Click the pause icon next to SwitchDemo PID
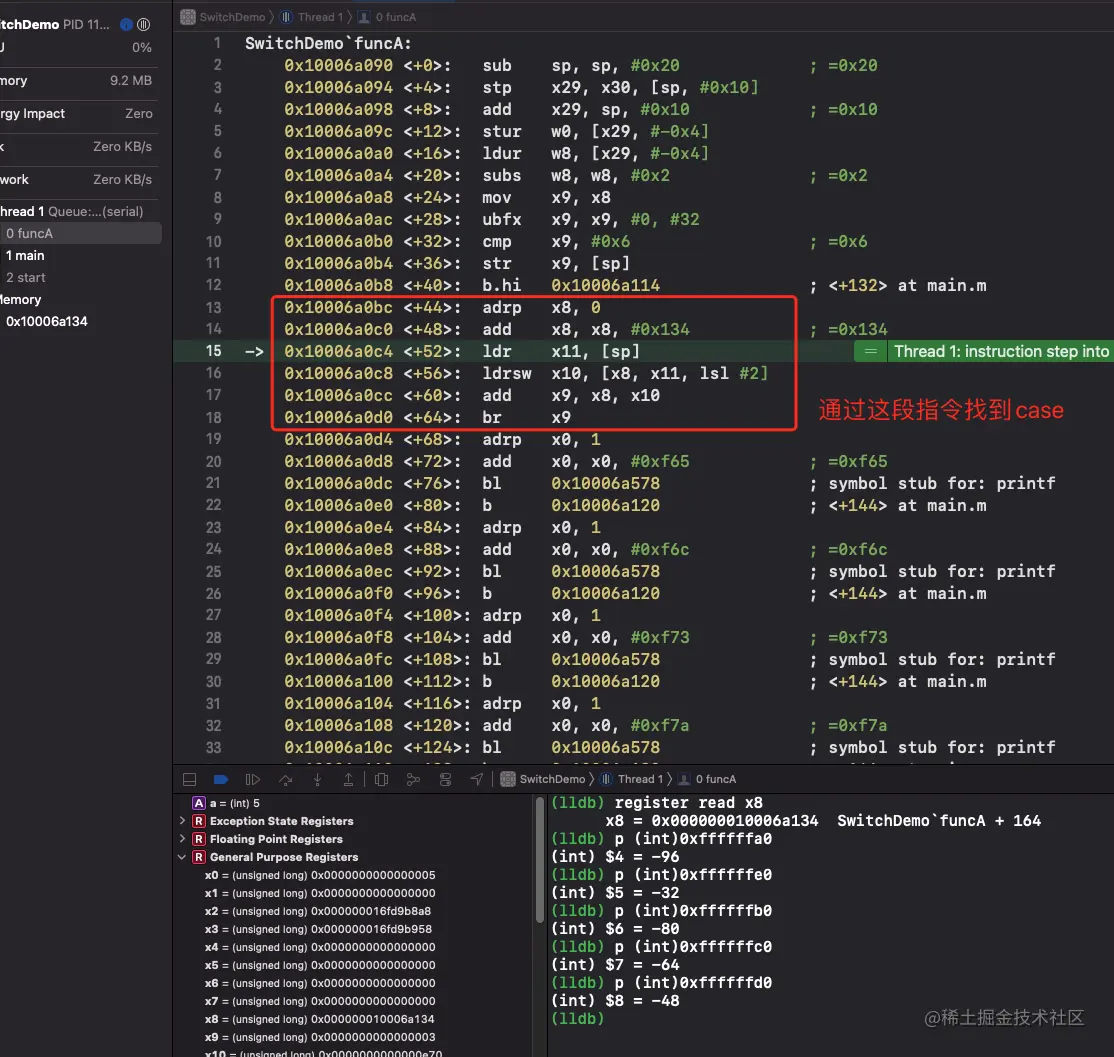 144,24
